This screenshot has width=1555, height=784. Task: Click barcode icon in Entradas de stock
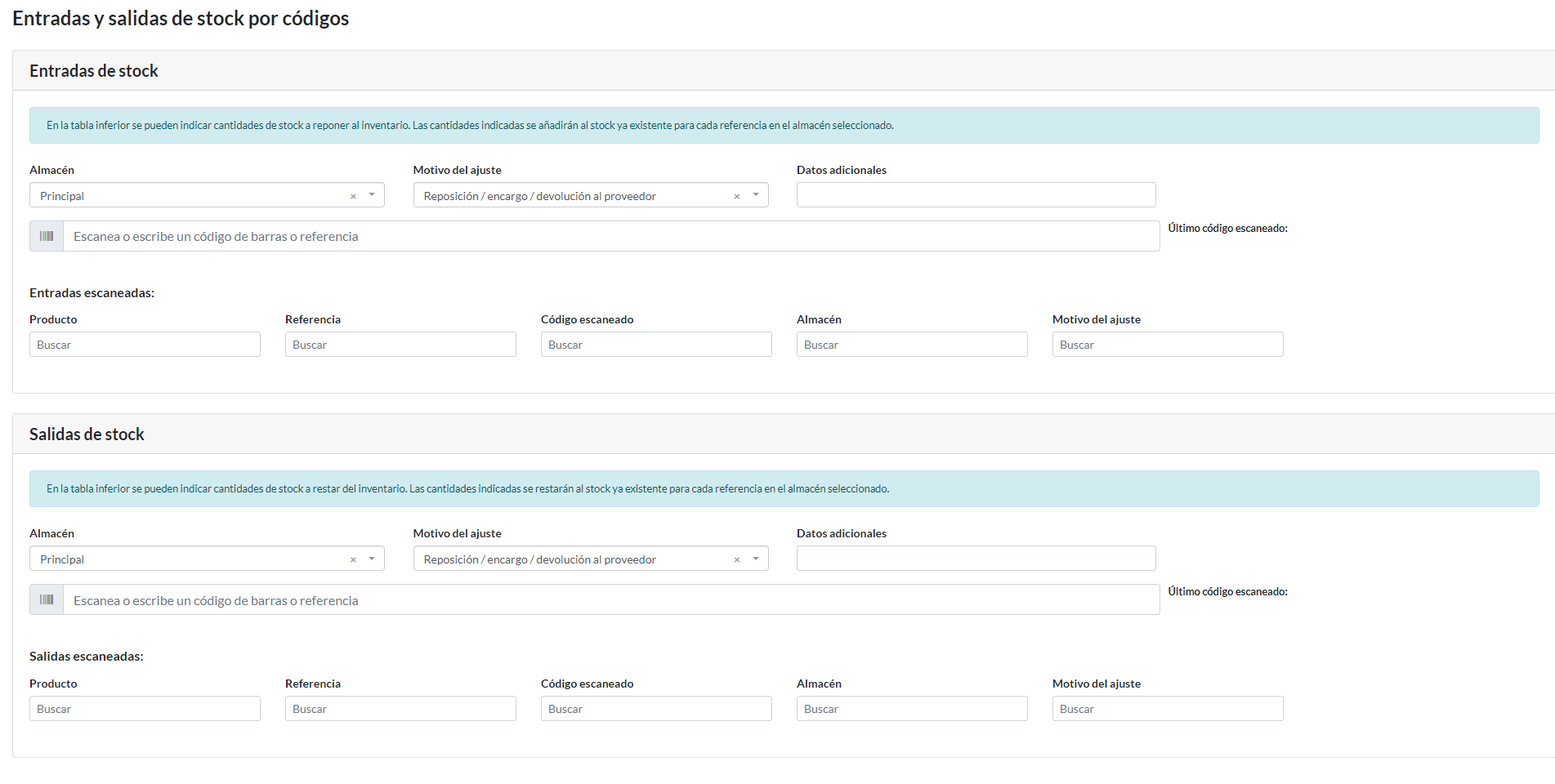[47, 236]
